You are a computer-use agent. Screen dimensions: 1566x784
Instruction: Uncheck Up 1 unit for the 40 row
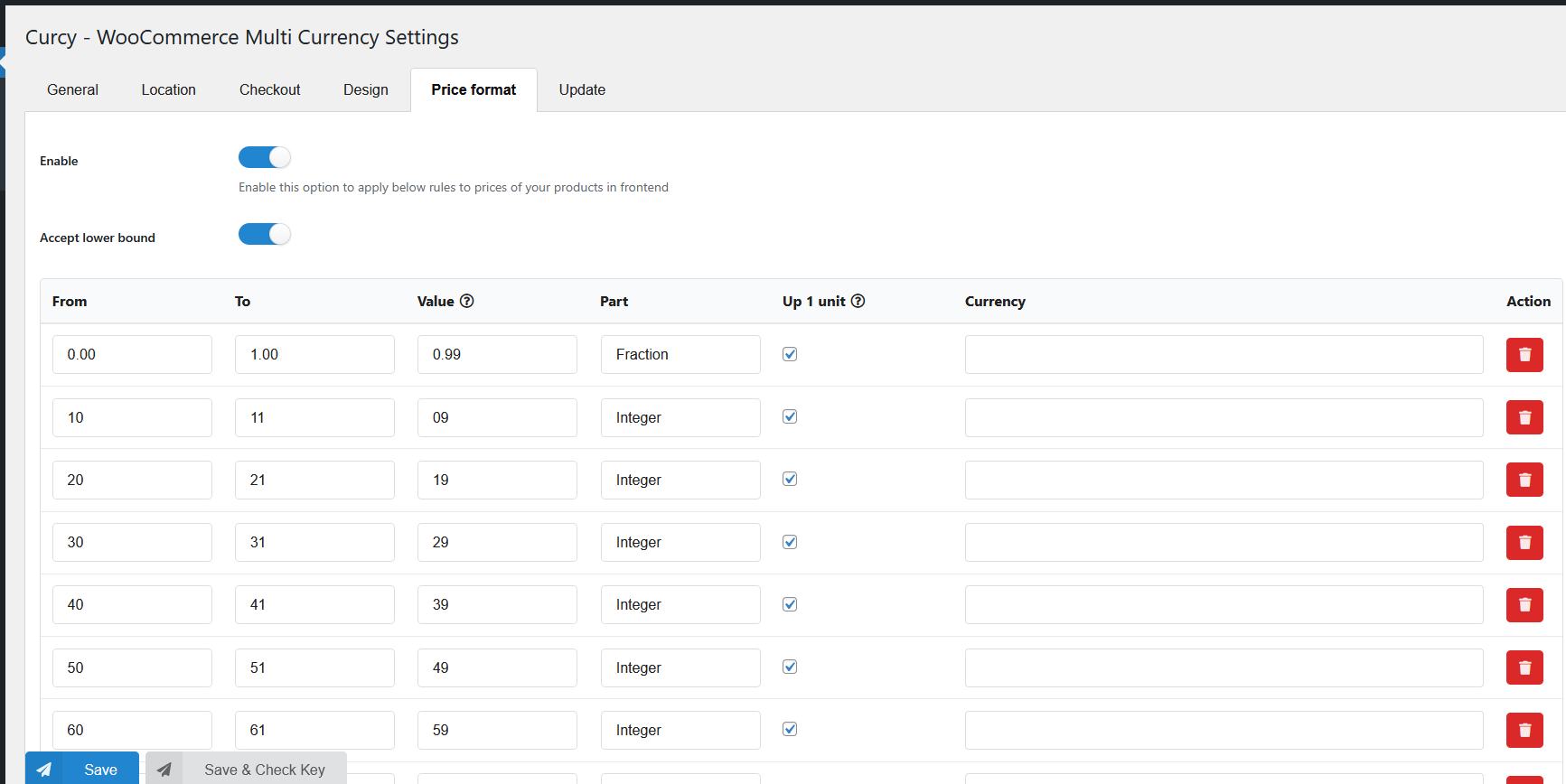click(x=790, y=604)
